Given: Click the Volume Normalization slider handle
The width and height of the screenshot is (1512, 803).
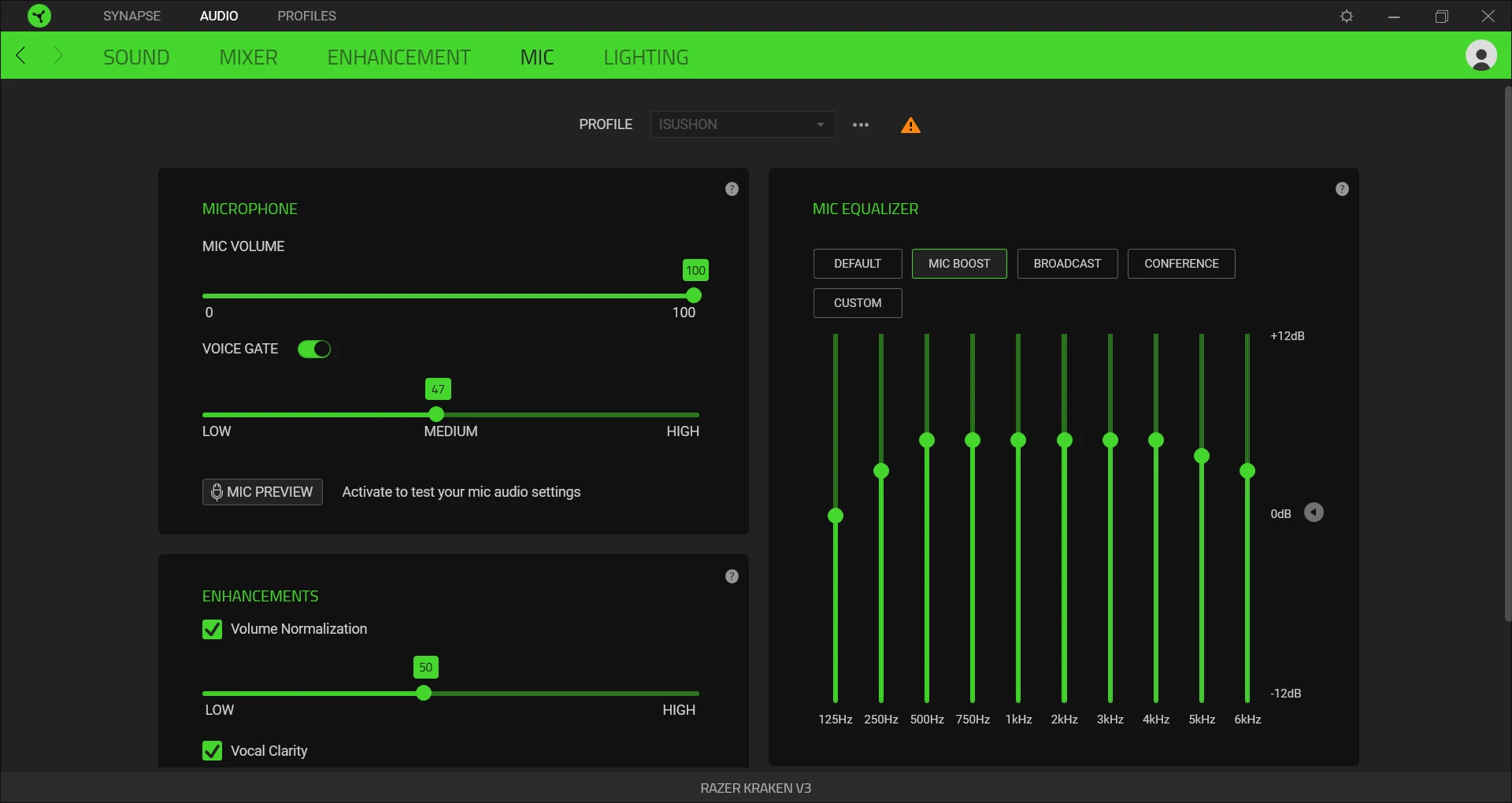Looking at the screenshot, I should (424, 693).
